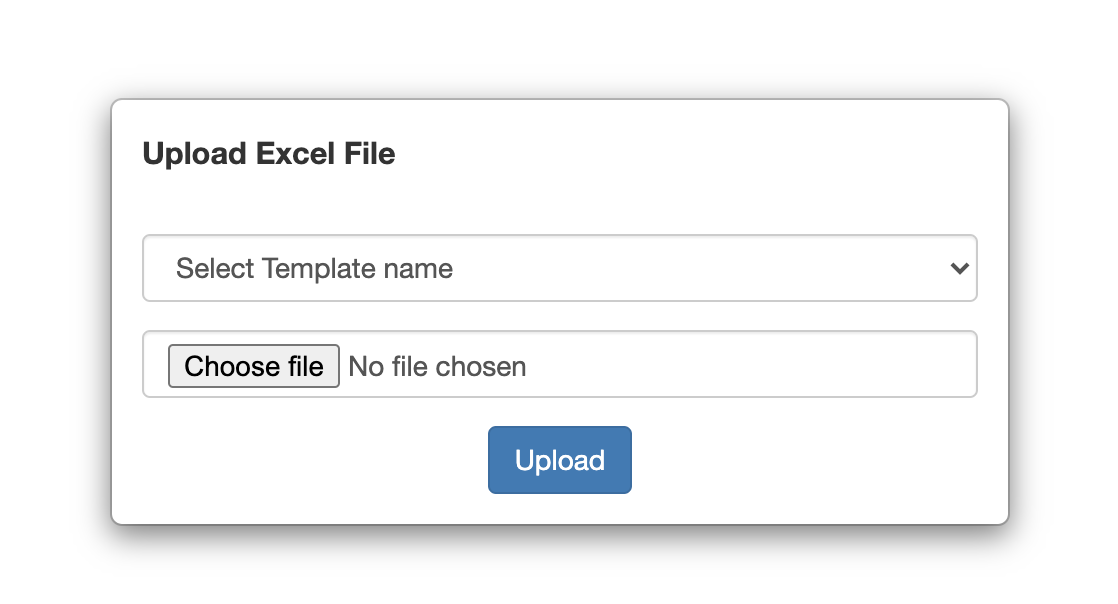The image size is (1118, 604).
Task: Select the 'Select Template name' placeholder text
Action: pyautogui.click(x=314, y=269)
